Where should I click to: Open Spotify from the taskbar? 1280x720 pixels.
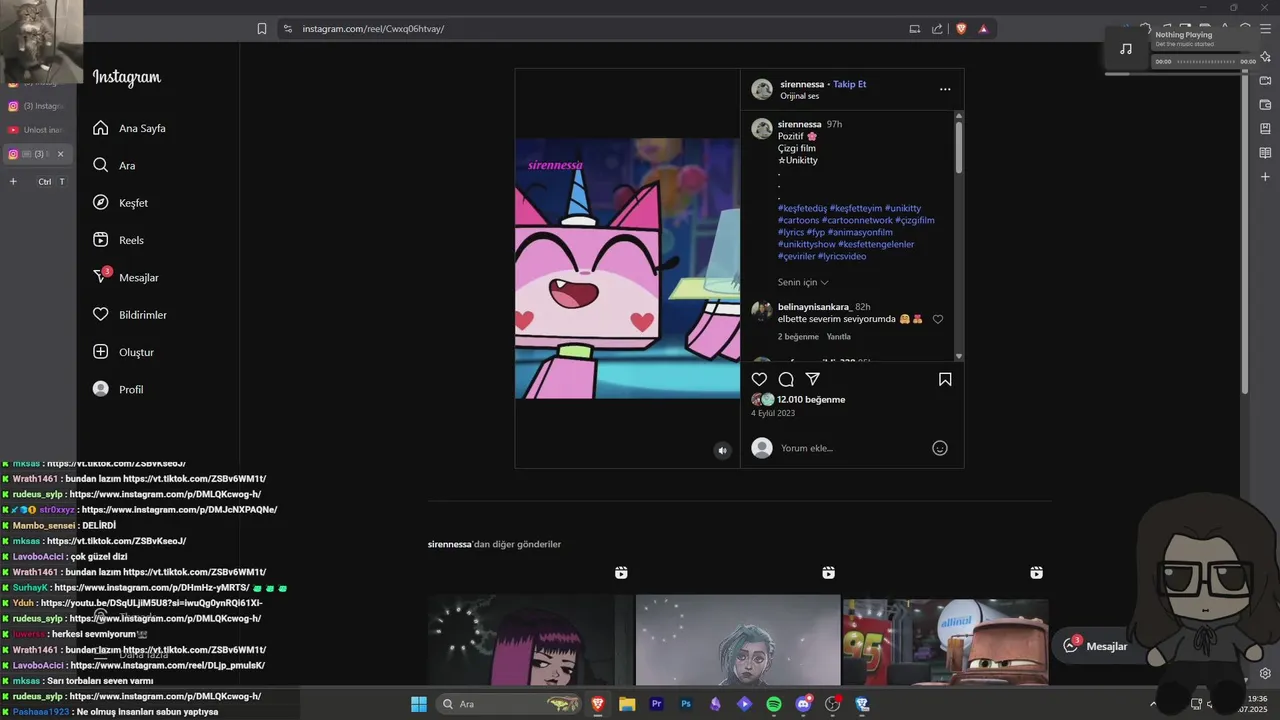(x=774, y=704)
